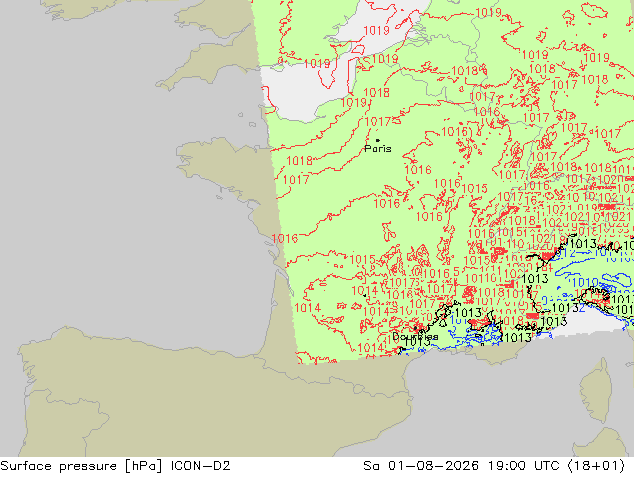The height and width of the screenshot is (490, 634).
Task: Click the '19:00 UTC' time text
Action: tap(523, 466)
